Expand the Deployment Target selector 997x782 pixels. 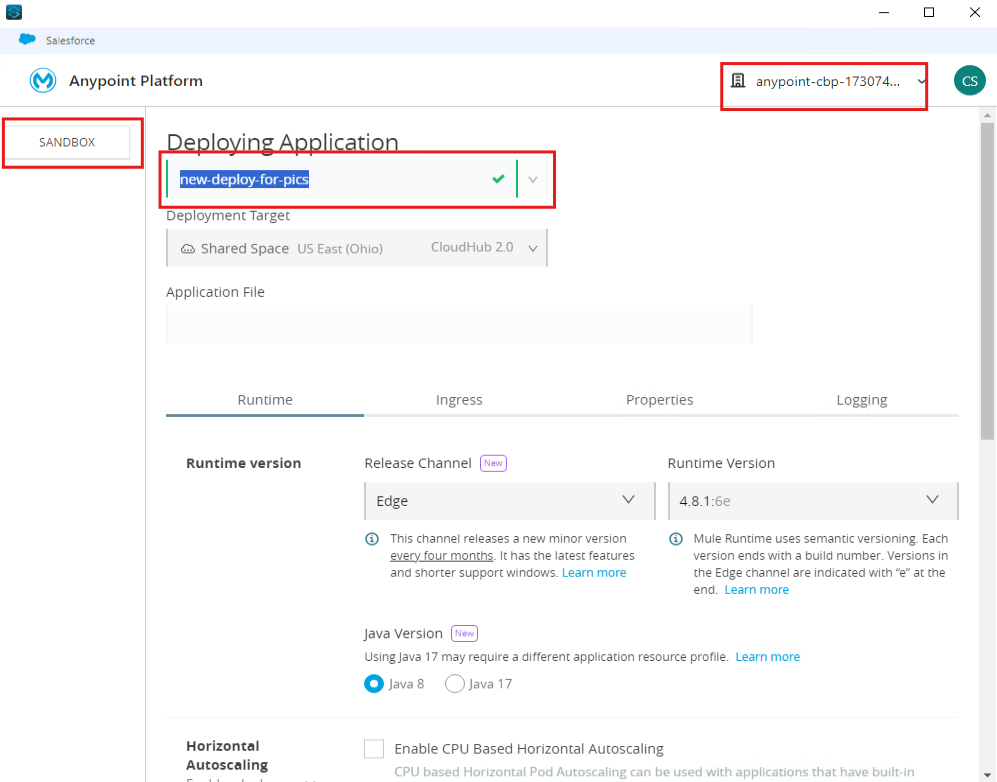(535, 248)
